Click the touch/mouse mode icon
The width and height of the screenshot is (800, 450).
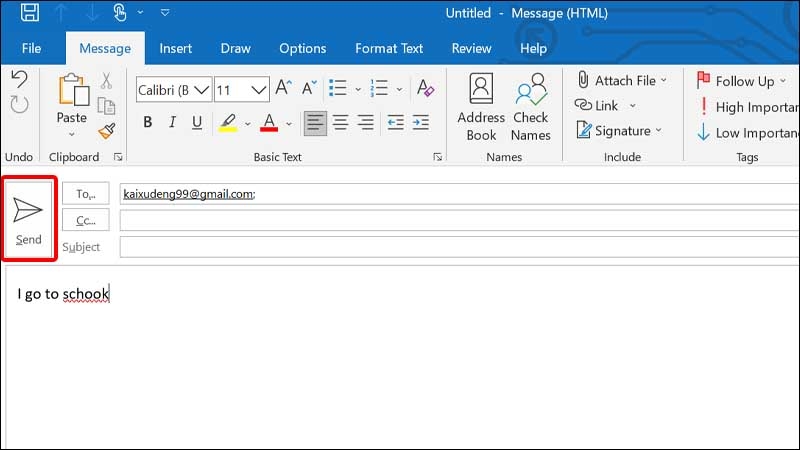click(x=120, y=12)
